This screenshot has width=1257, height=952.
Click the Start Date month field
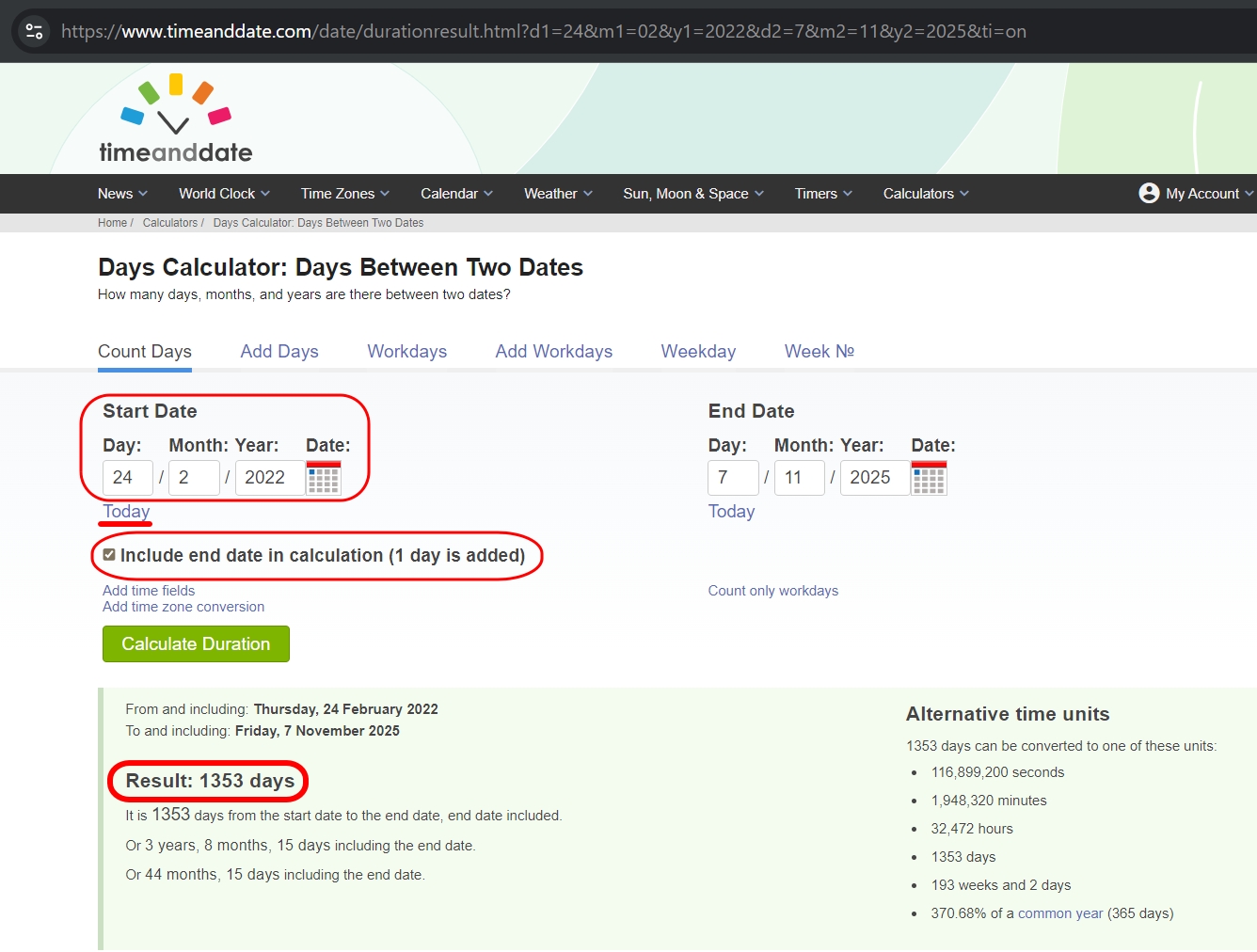point(194,478)
